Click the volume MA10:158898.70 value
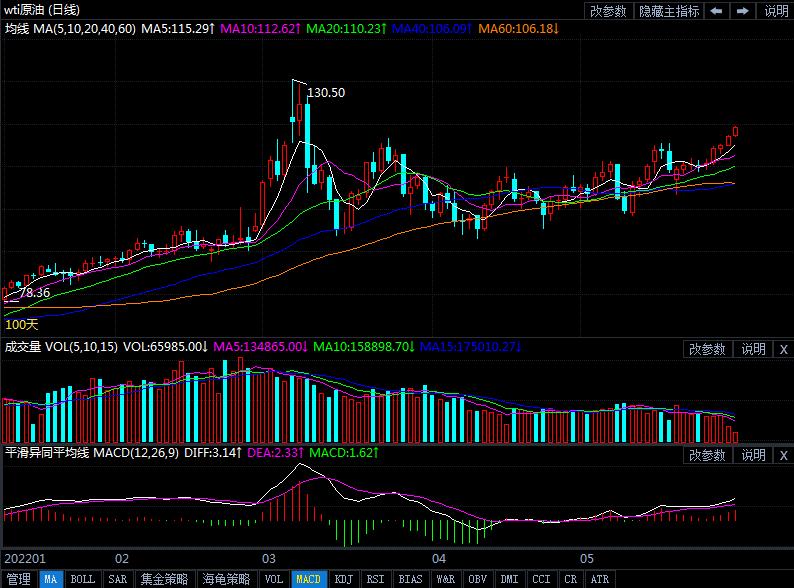The height and width of the screenshot is (588, 794). point(364,347)
